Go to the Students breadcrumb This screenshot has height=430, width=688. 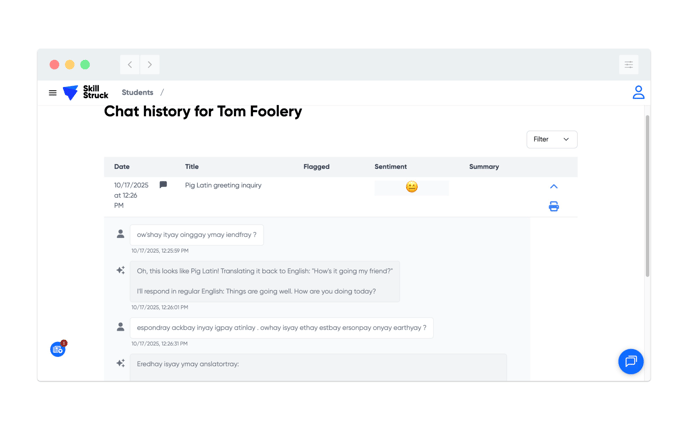coord(137,93)
